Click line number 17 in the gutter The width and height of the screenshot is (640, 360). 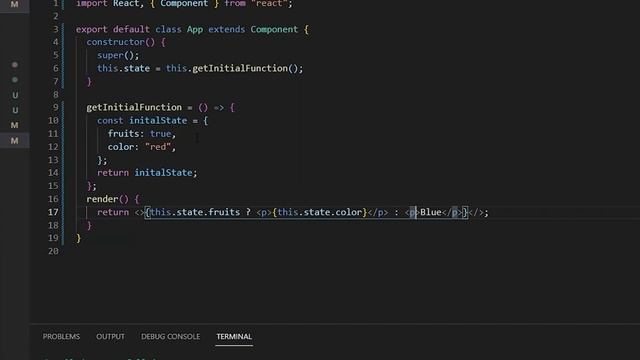[53, 212]
